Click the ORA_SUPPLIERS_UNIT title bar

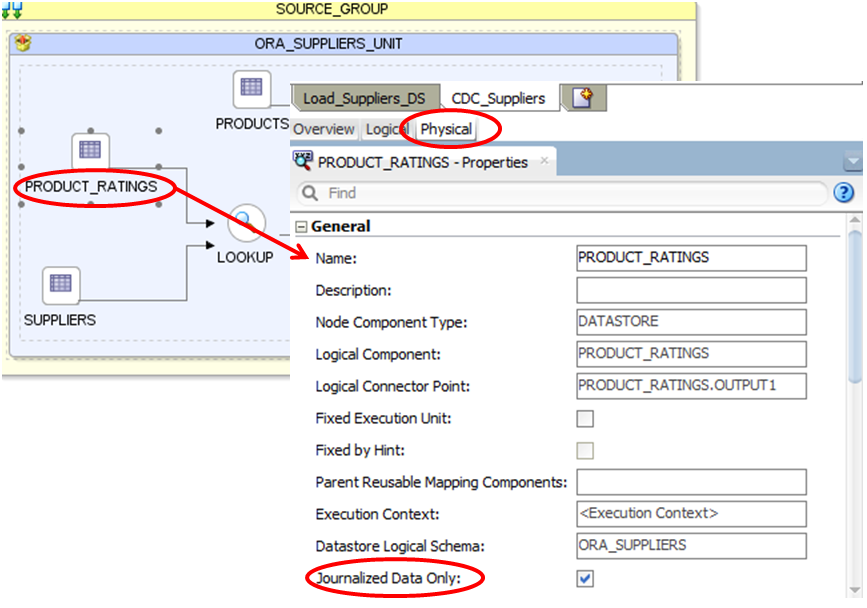343,44
